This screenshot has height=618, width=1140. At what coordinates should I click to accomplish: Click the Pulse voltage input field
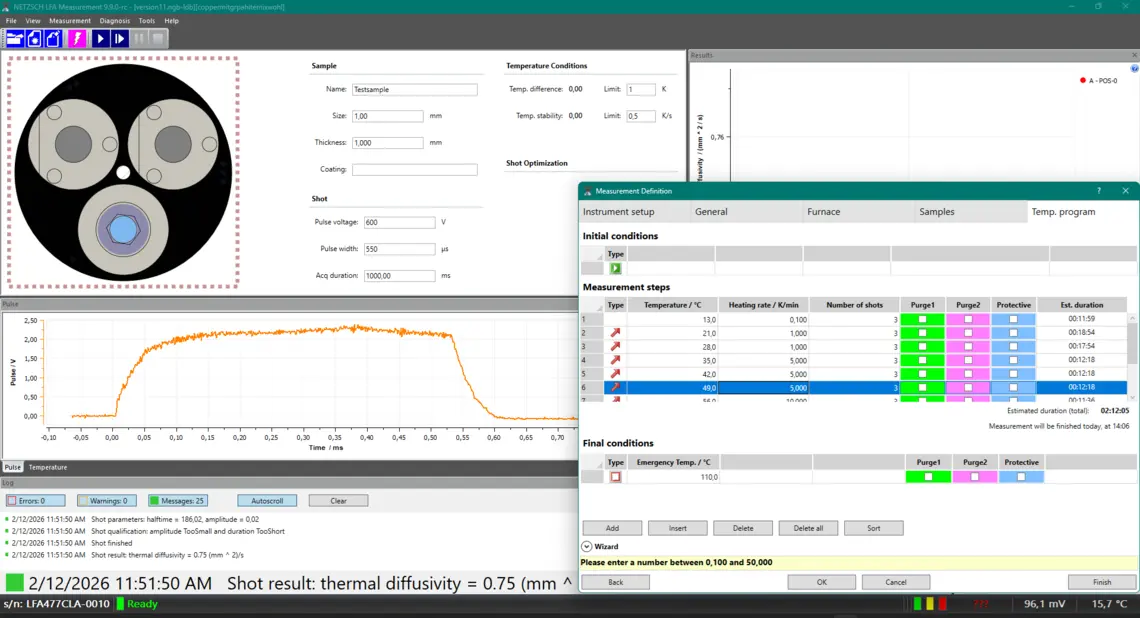[x=399, y=222]
